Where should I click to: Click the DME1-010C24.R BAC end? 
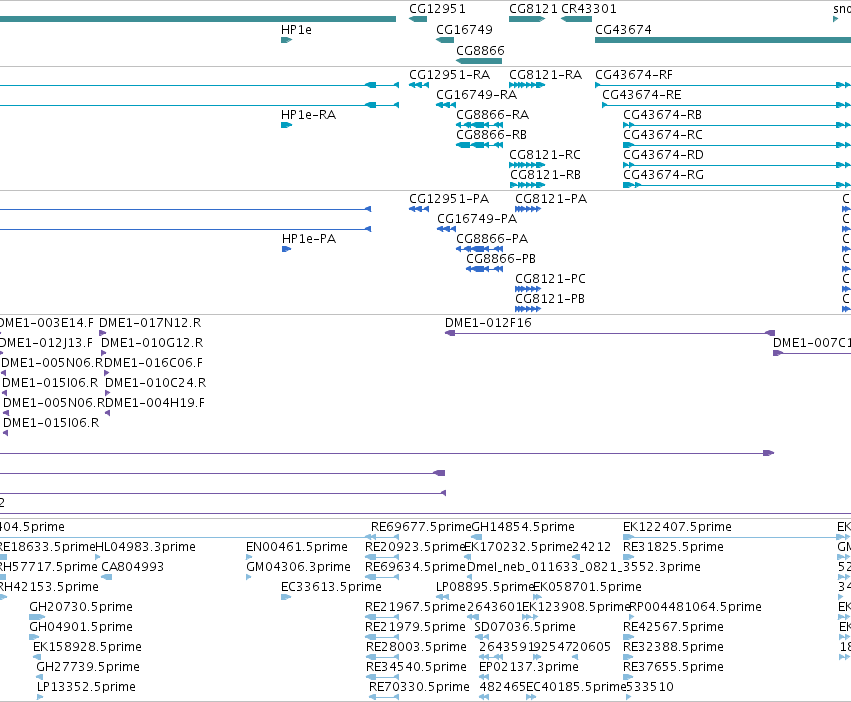click(x=107, y=393)
